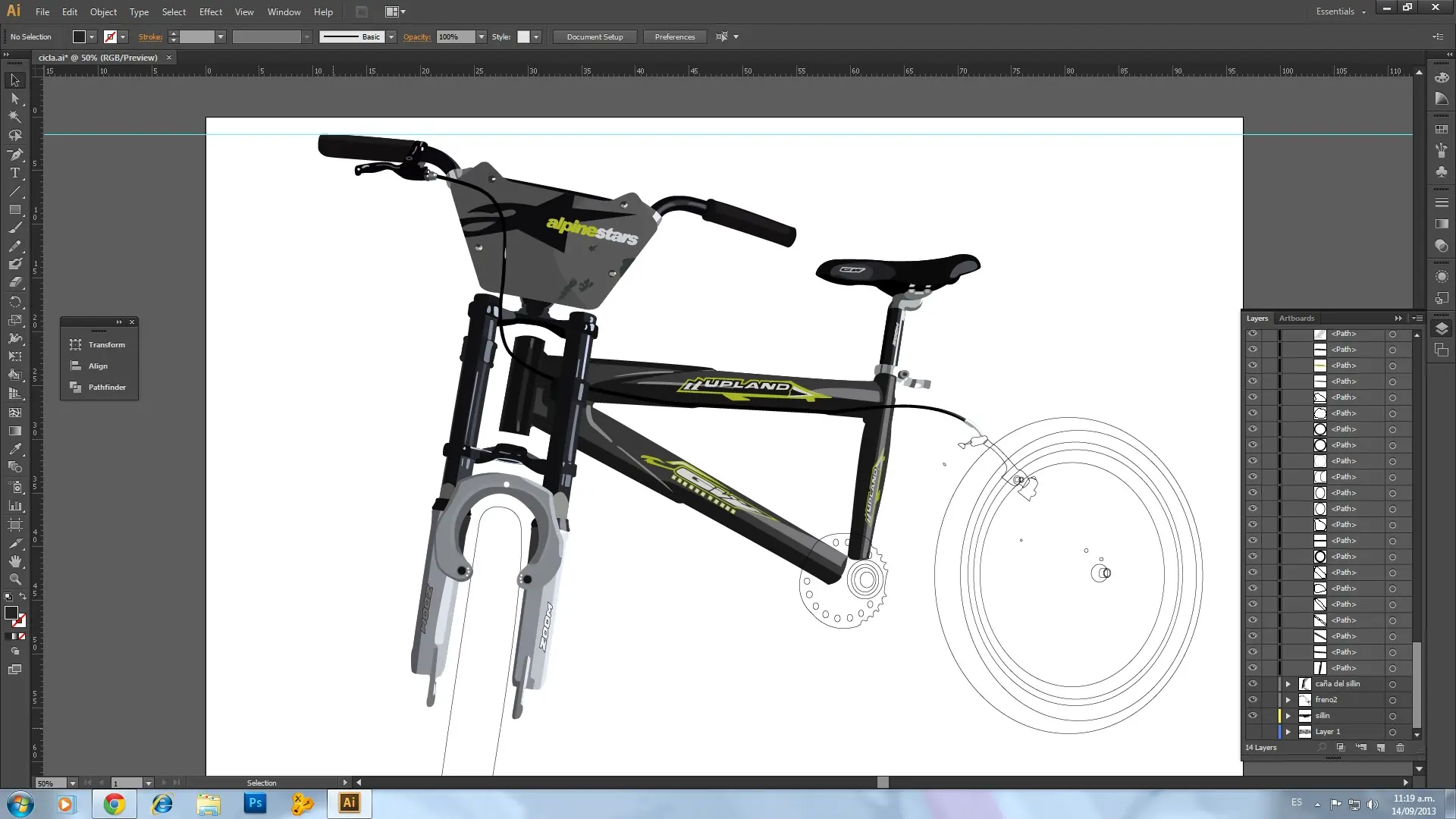Viewport: 1456px width, 819px height.
Task: Click the Fill color swatch in control bar
Action: click(79, 37)
